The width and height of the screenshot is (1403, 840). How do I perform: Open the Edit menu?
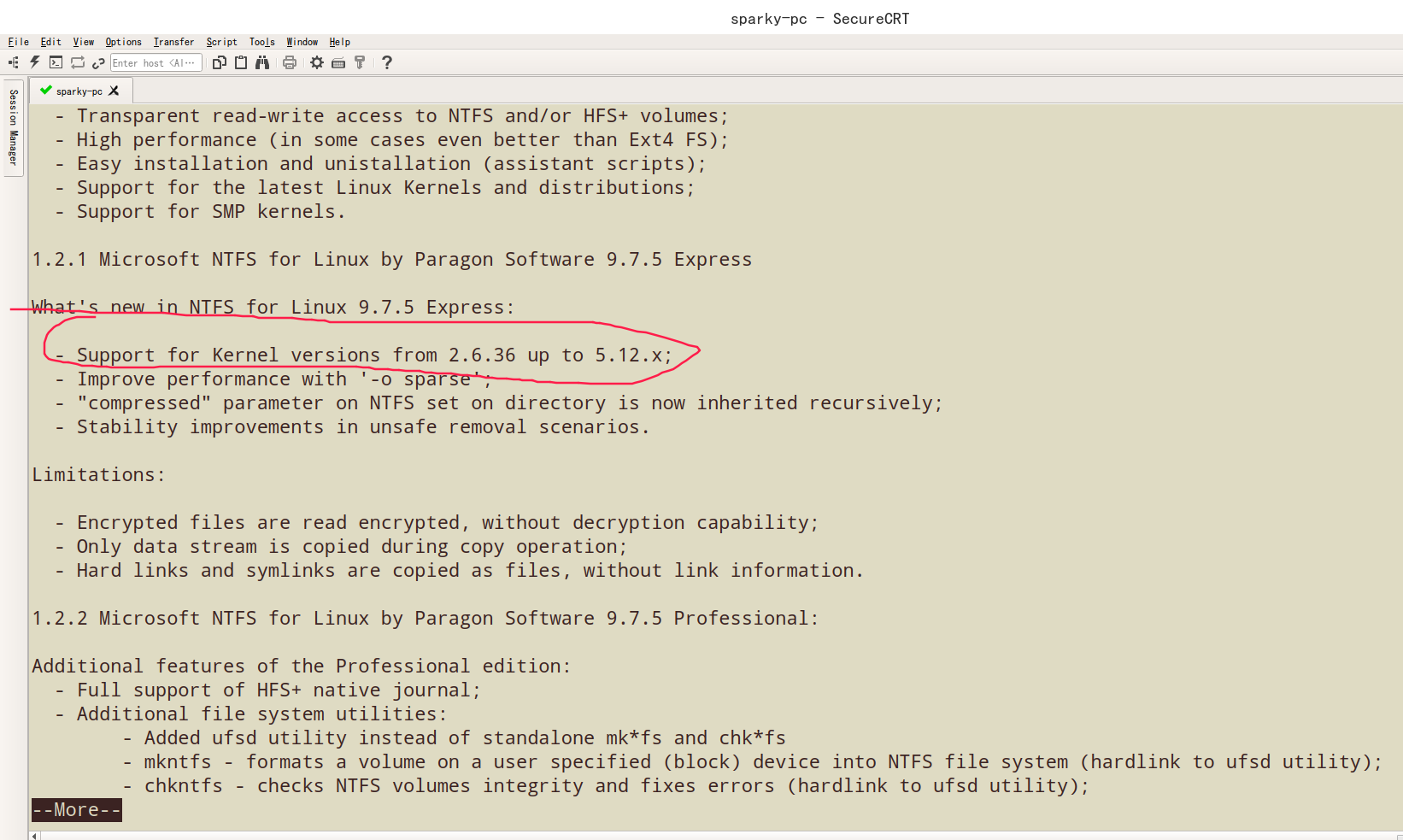coord(51,42)
